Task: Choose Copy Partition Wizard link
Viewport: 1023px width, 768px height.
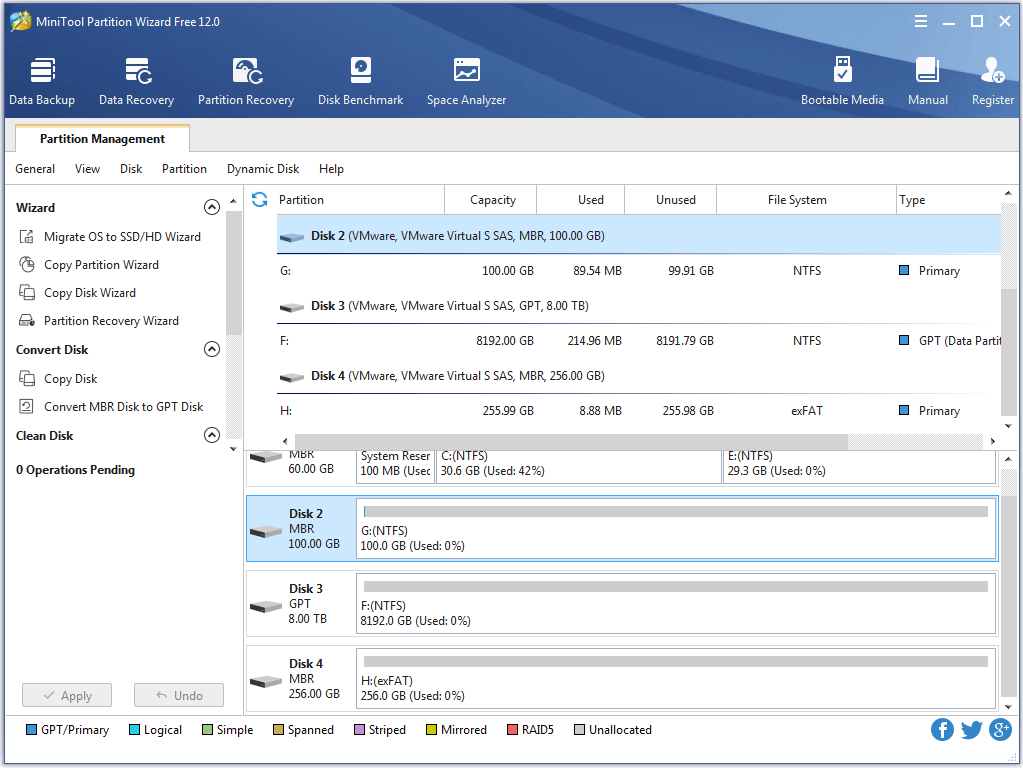Action: pyautogui.click(x=101, y=265)
